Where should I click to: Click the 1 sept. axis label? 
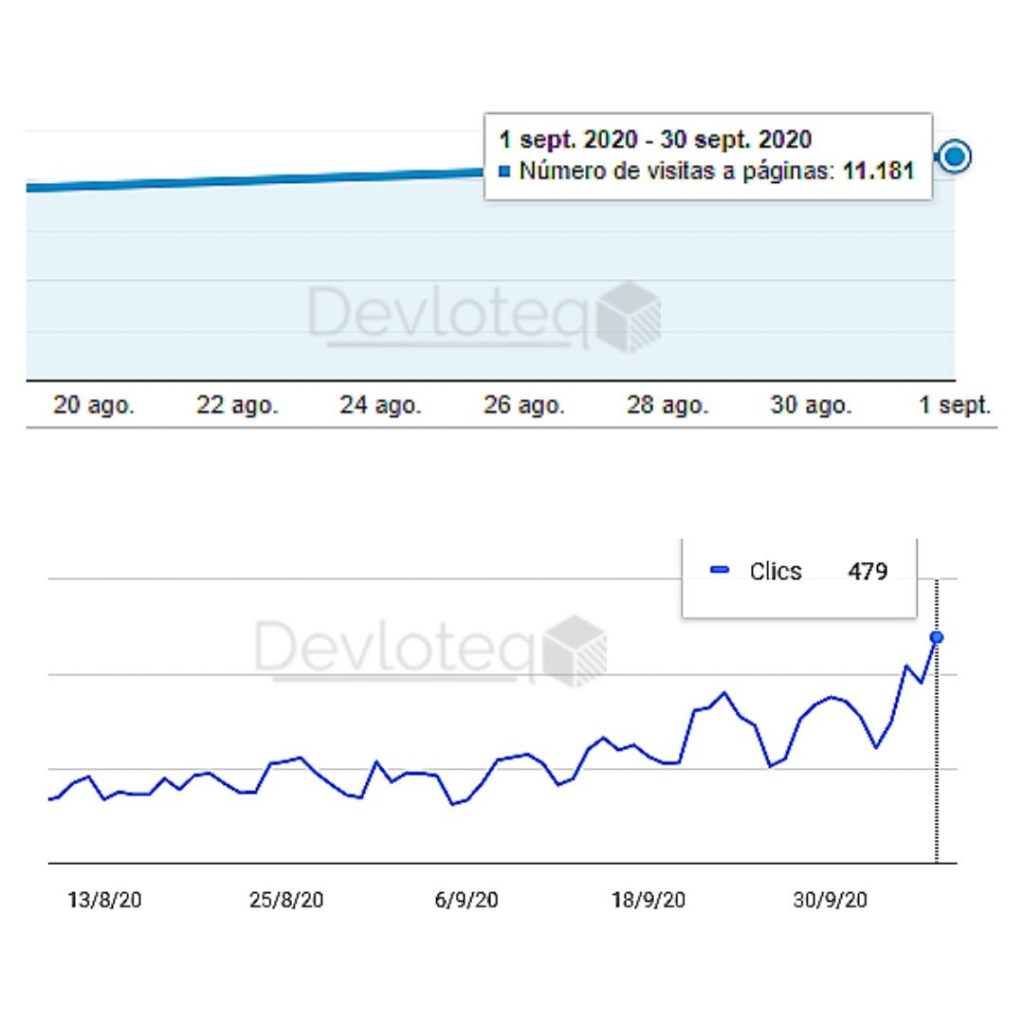[955, 407]
